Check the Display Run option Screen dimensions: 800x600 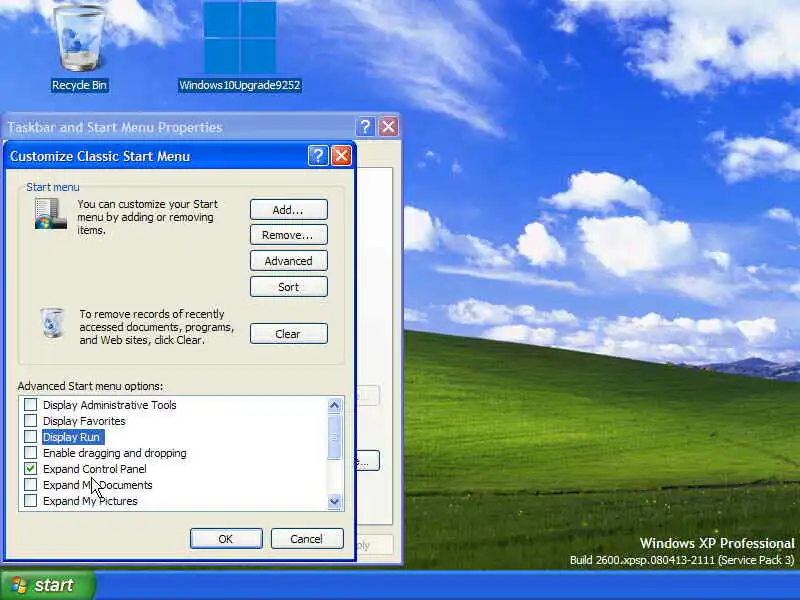click(x=31, y=437)
